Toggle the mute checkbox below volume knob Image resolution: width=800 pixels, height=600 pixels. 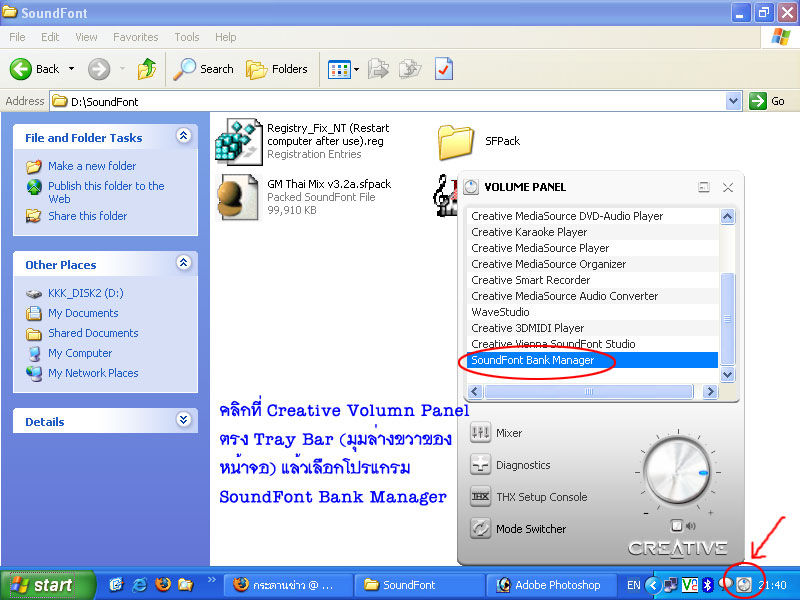tap(677, 526)
